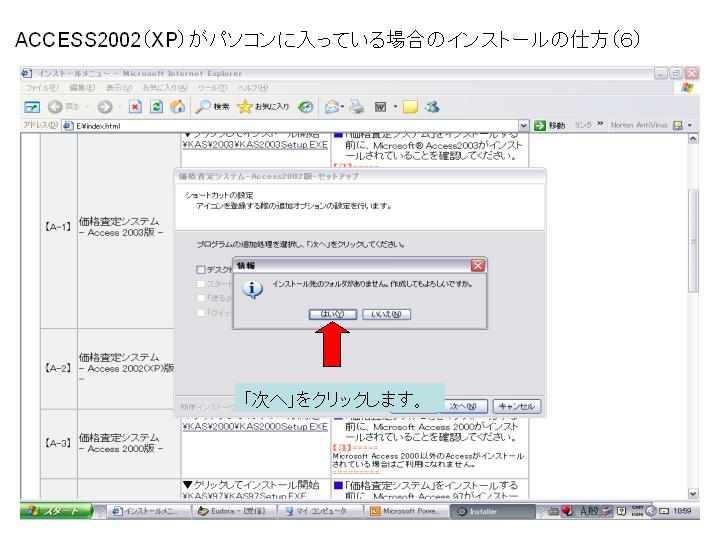Click the question mark help icon in tray
Image resolution: width=720 pixels, height=540 pixels.
[x=621, y=511]
